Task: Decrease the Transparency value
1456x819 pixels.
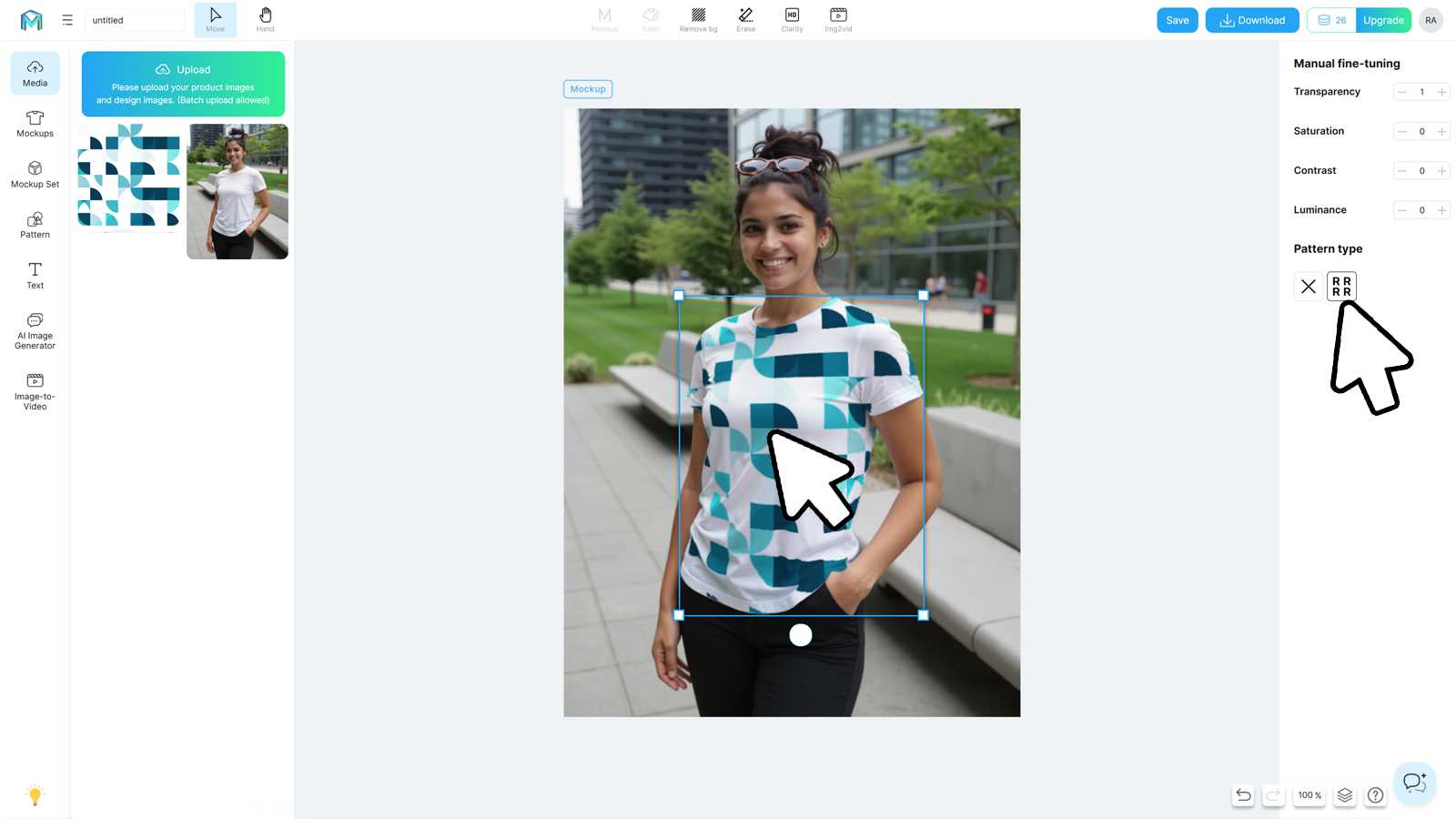Action: coord(1402,92)
